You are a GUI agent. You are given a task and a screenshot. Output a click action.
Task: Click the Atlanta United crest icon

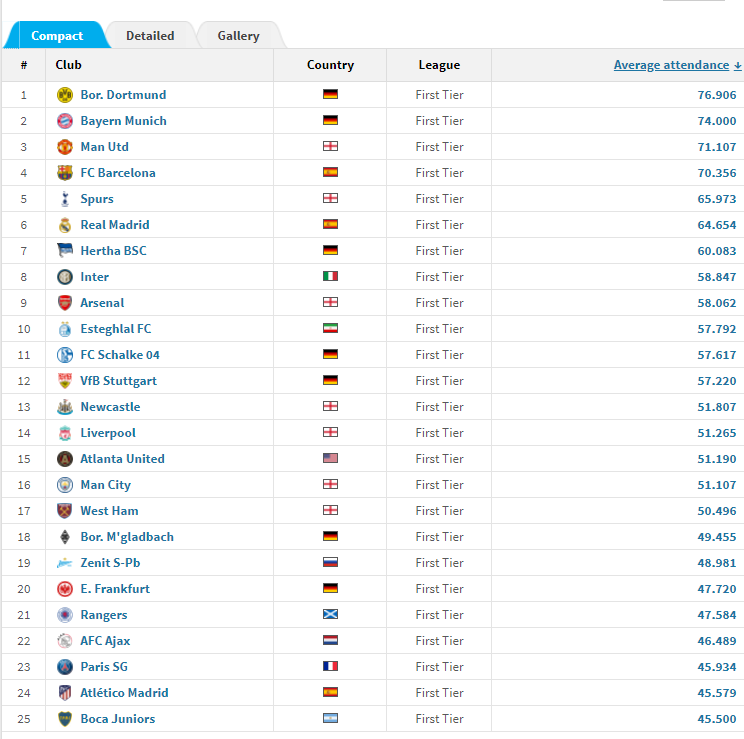[x=65, y=459]
